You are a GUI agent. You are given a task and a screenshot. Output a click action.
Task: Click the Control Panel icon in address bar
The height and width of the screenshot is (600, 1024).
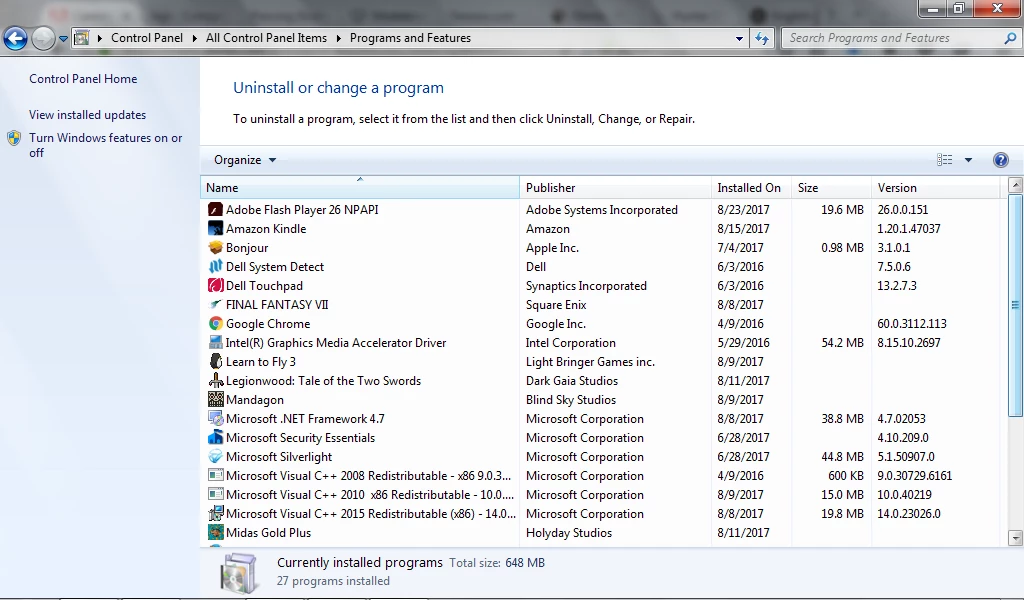tap(82, 38)
